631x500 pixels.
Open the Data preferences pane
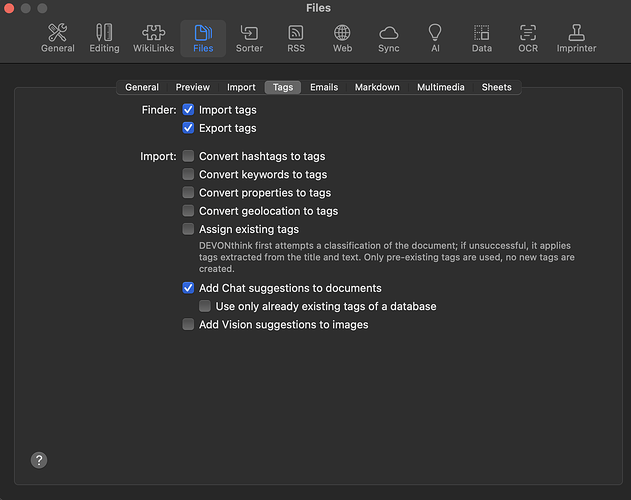(481, 38)
